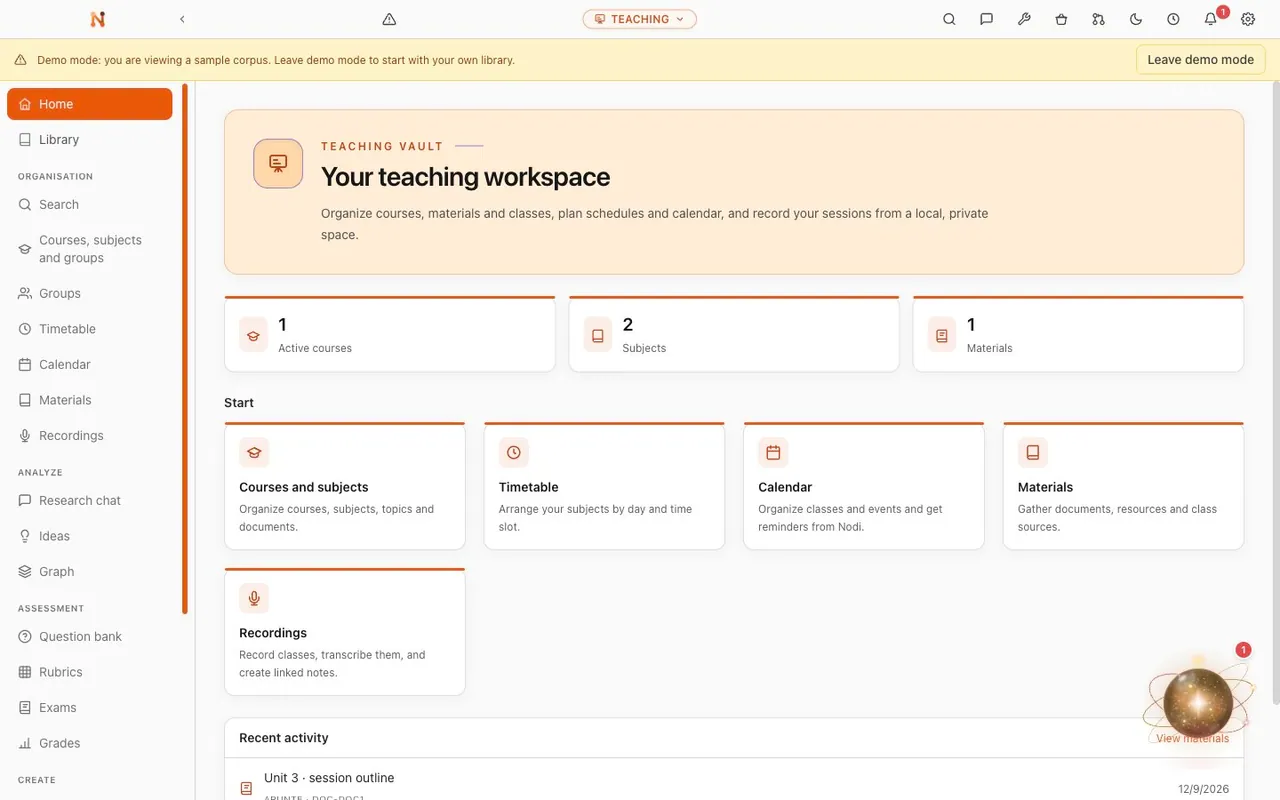The width and height of the screenshot is (1280, 800).
Task: Open Graph in the sidebar
Action: 90,572
